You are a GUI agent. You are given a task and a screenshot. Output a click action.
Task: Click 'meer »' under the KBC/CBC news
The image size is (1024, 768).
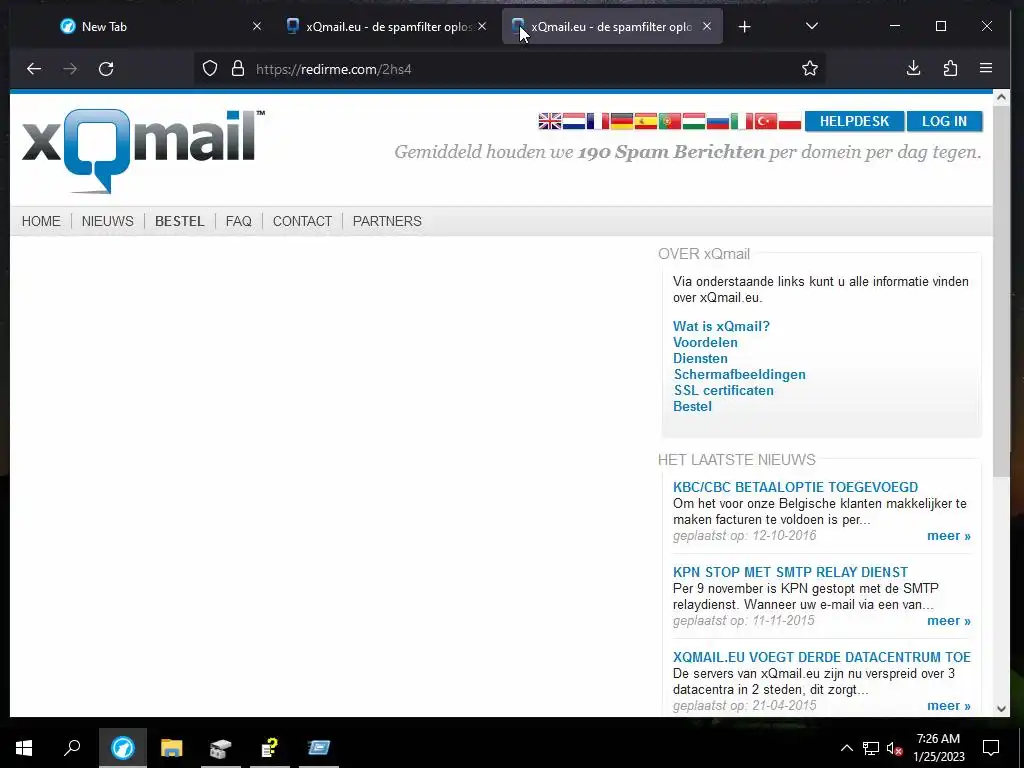949,536
